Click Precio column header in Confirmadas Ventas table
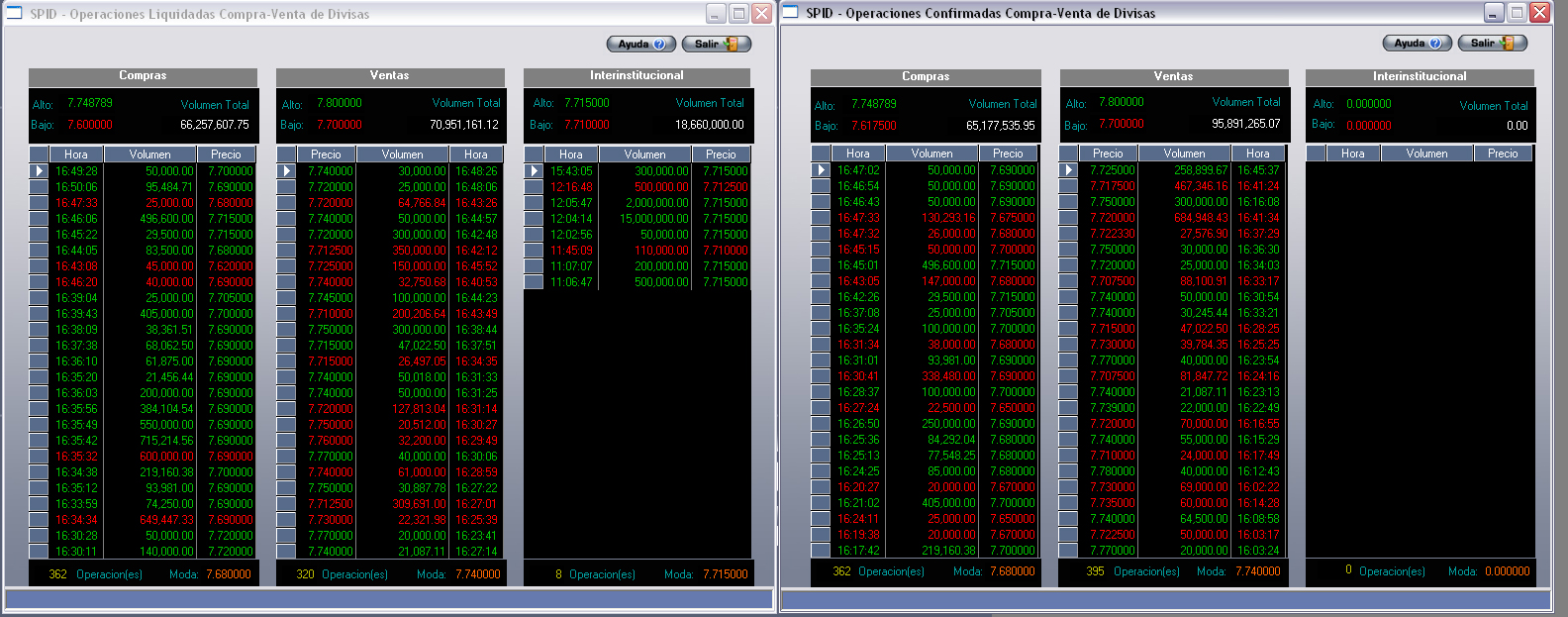 pos(1108,154)
